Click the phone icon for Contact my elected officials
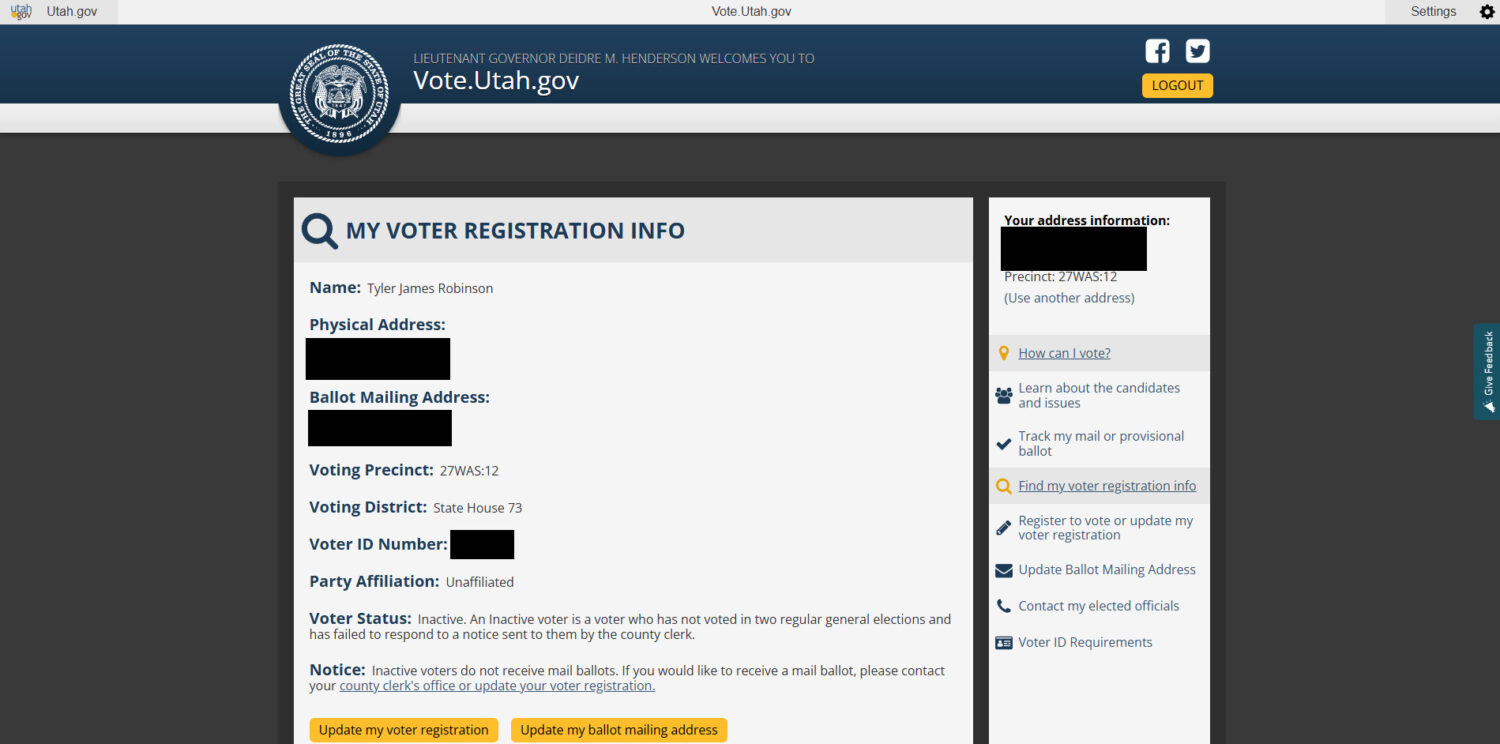Screen dimensions: 1500x744 [x=1004, y=606]
